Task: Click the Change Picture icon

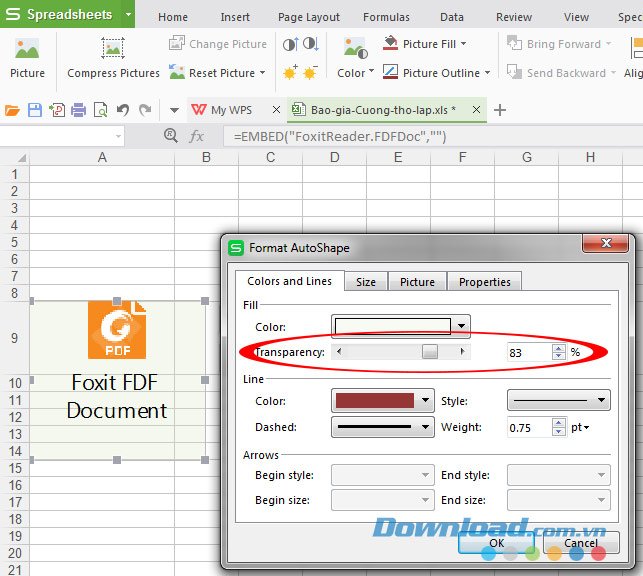Action: pyautogui.click(x=177, y=43)
